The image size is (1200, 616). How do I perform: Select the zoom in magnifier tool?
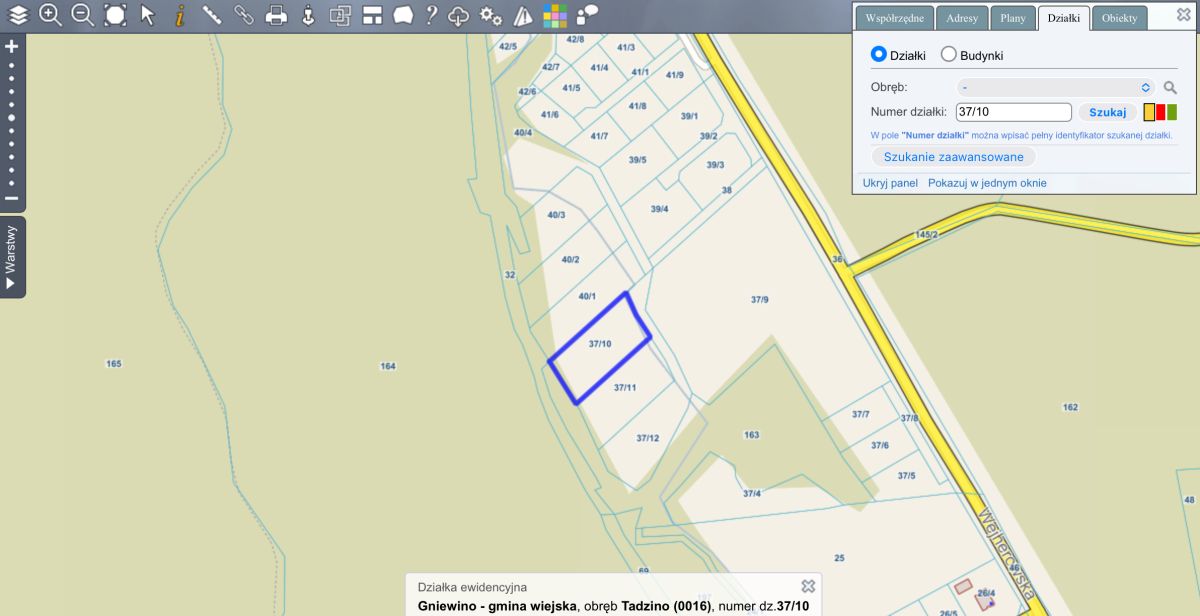(x=50, y=15)
